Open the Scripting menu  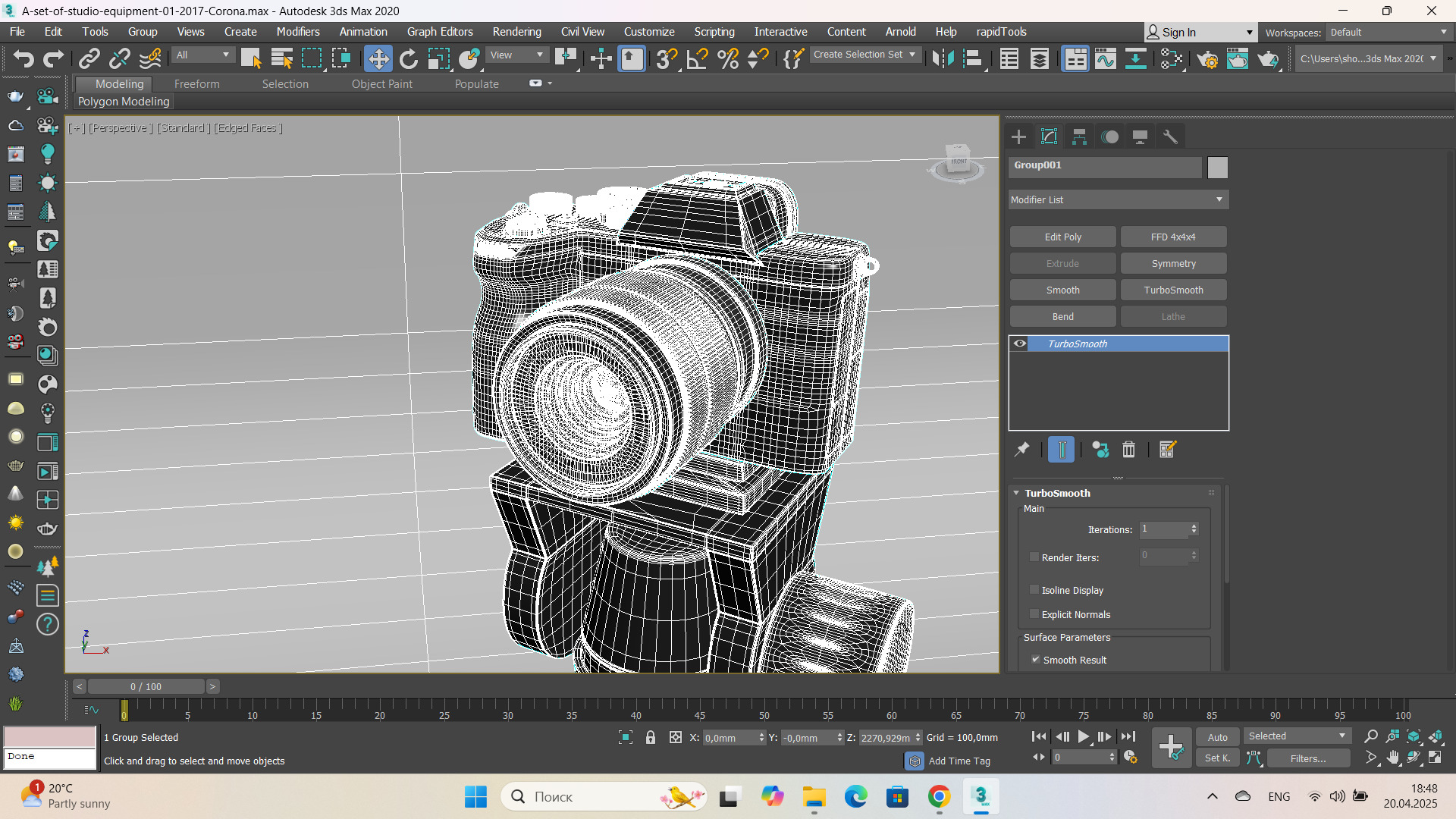point(714,32)
